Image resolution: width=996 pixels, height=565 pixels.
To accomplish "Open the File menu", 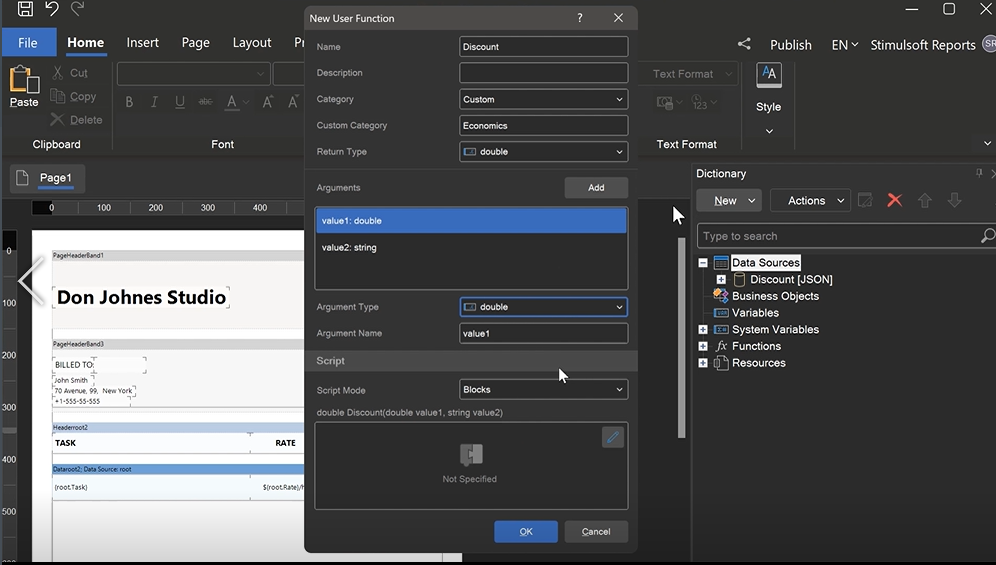I will (28, 43).
